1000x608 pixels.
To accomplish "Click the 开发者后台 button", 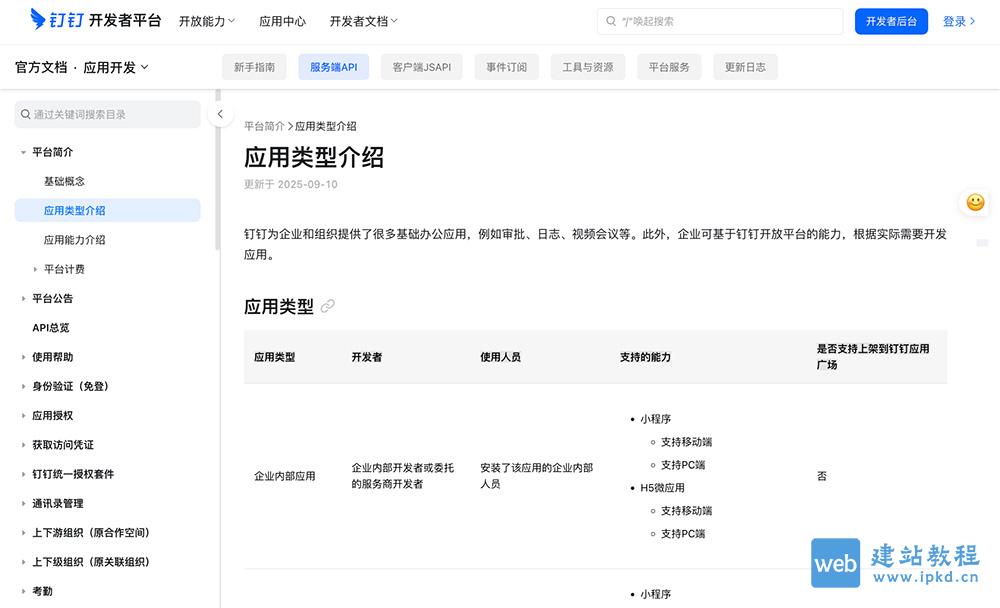I will (891, 20).
